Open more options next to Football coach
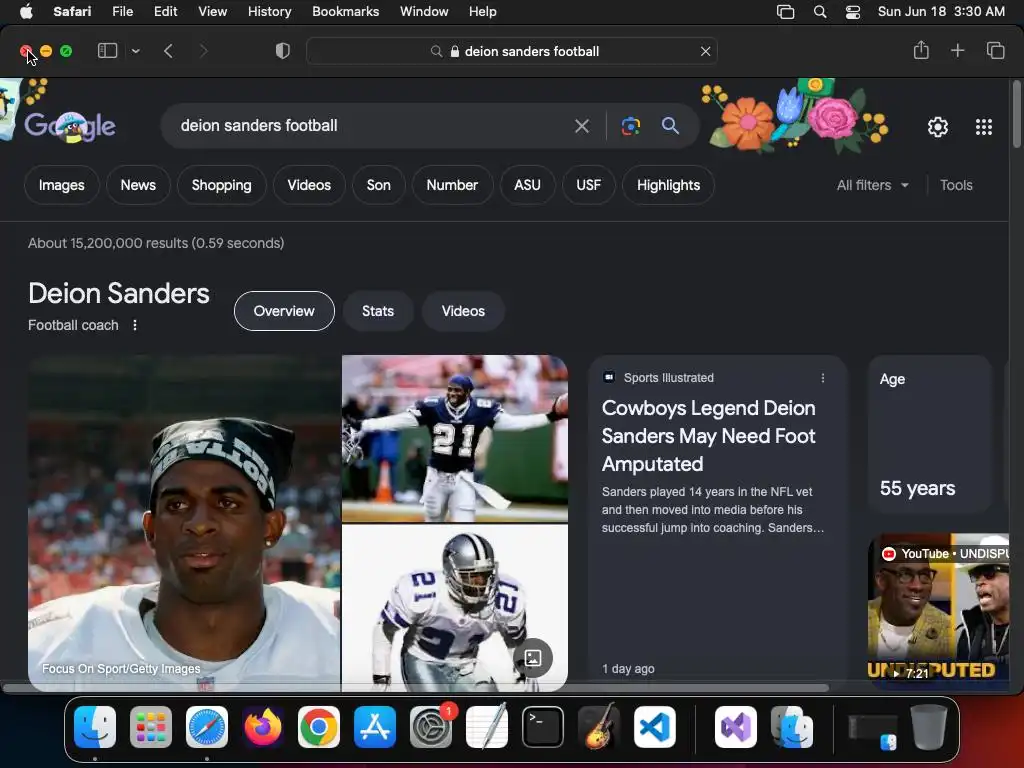 [135, 325]
